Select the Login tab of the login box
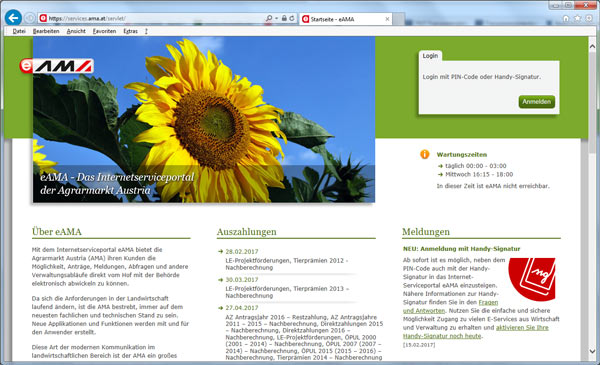This screenshot has height=365, width=600. [430, 56]
